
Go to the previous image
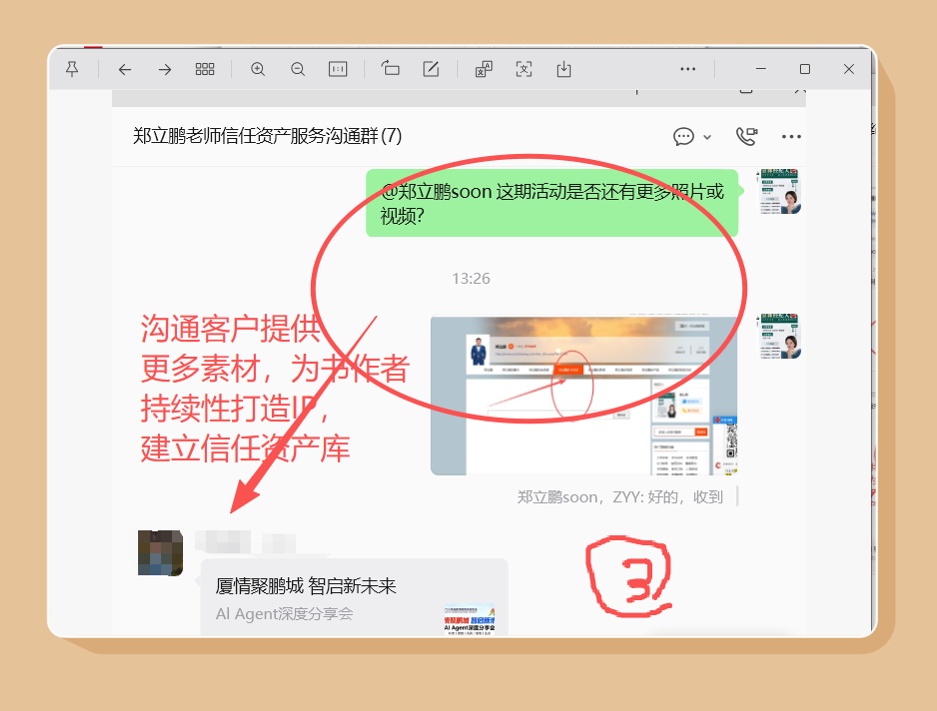tap(124, 69)
